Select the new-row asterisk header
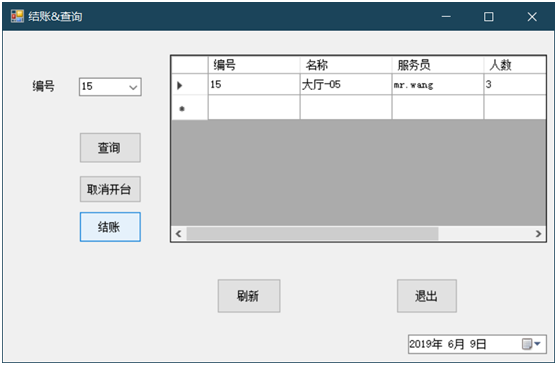 pos(189,108)
